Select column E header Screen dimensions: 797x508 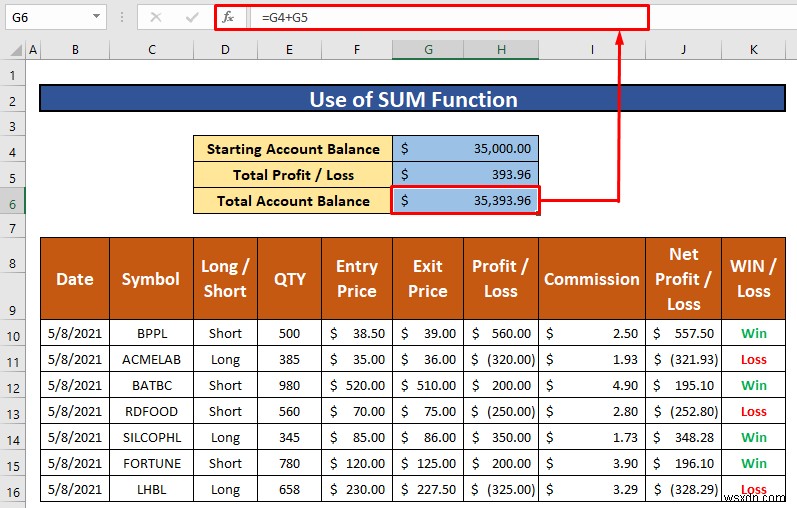point(289,50)
